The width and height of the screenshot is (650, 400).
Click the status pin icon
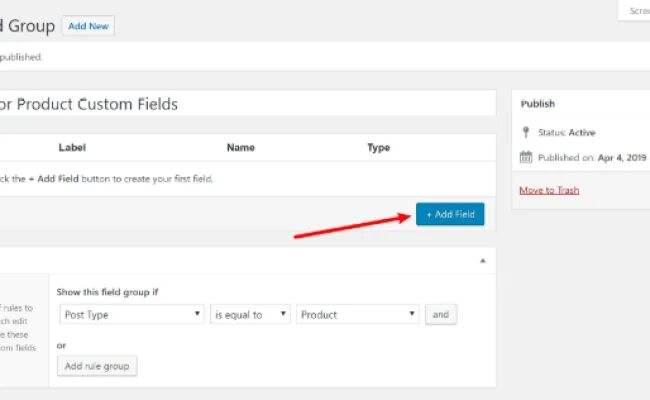point(526,132)
